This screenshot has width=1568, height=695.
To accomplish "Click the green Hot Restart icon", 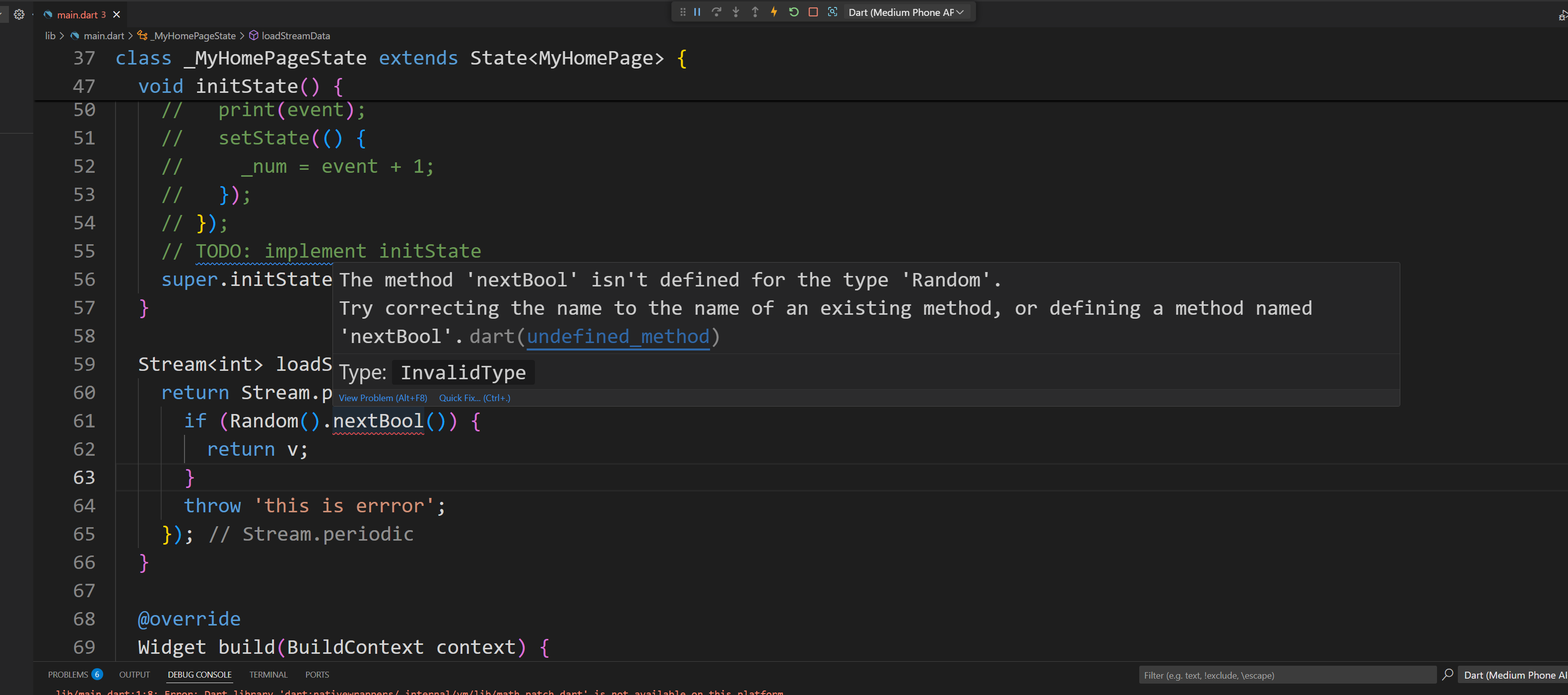I will point(794,12).
